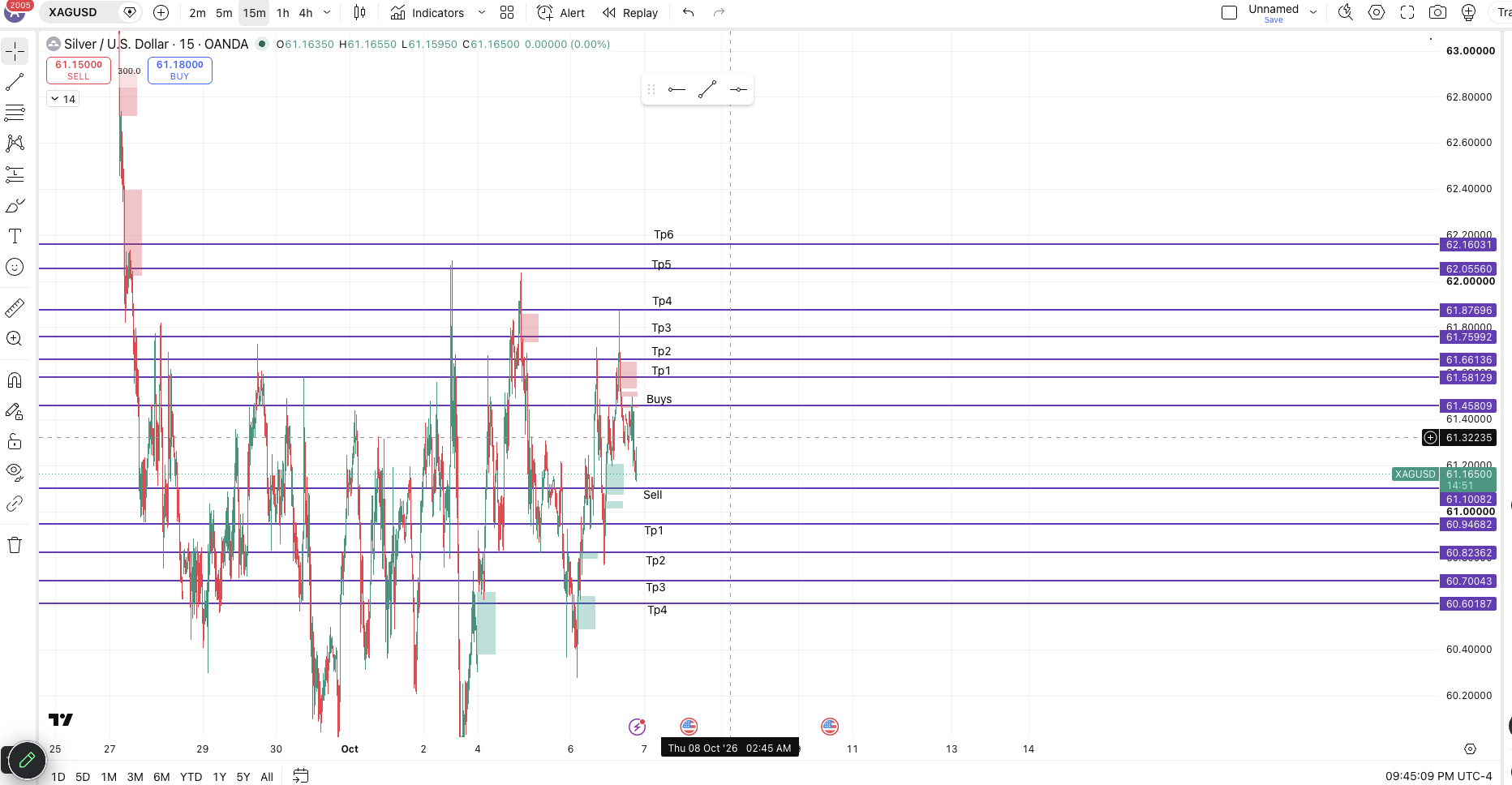Open the forecasting and measurement tools

tap(15, 174)
